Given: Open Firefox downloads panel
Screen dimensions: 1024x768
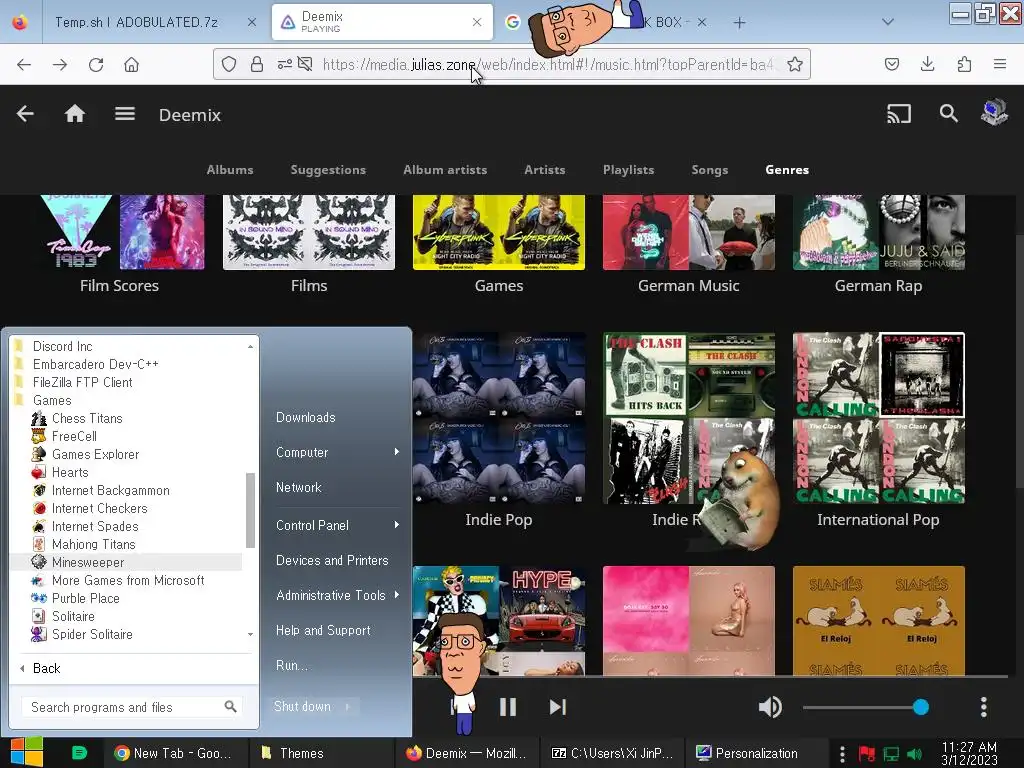Looking at the screenshot, I should point(927,64).
